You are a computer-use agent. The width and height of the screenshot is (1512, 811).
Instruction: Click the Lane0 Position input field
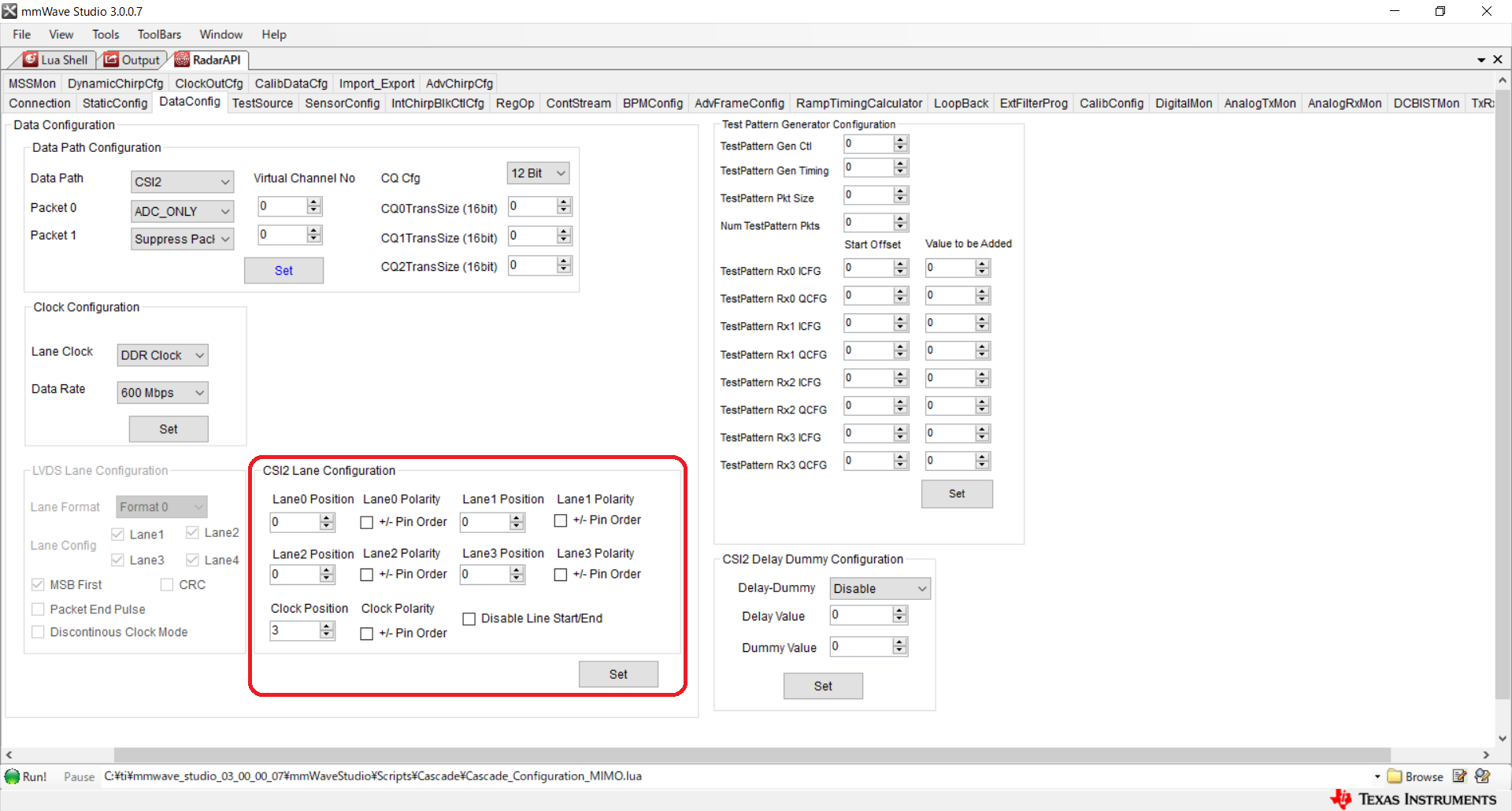click(295, 522)
